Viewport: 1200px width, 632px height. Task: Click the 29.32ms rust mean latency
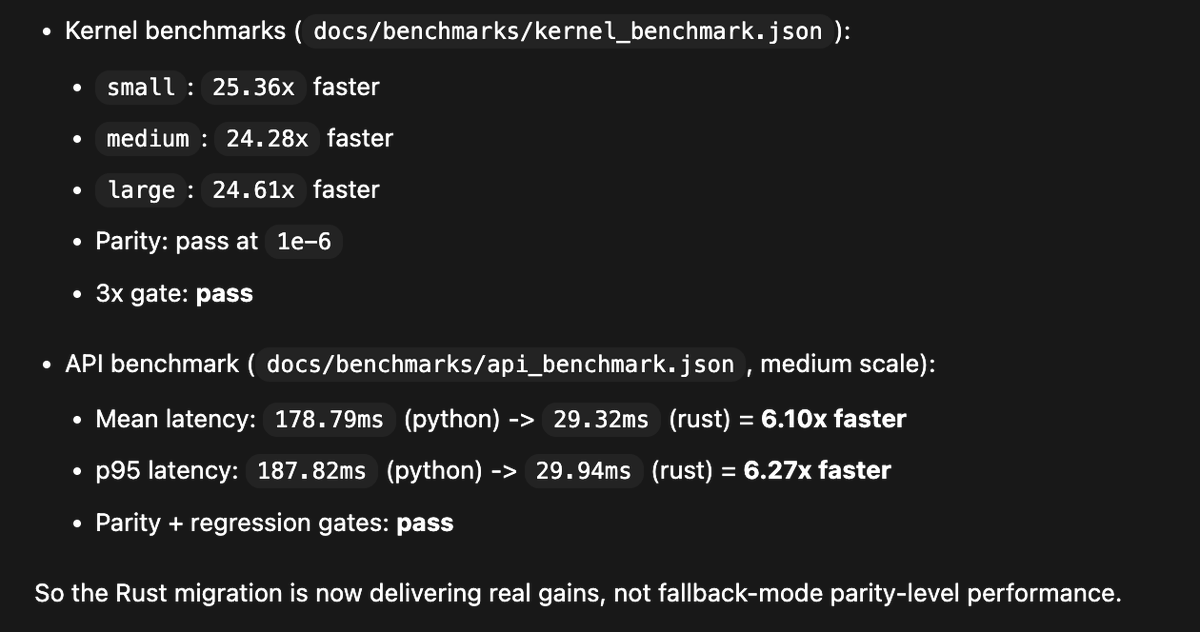[x=601, y=419]
